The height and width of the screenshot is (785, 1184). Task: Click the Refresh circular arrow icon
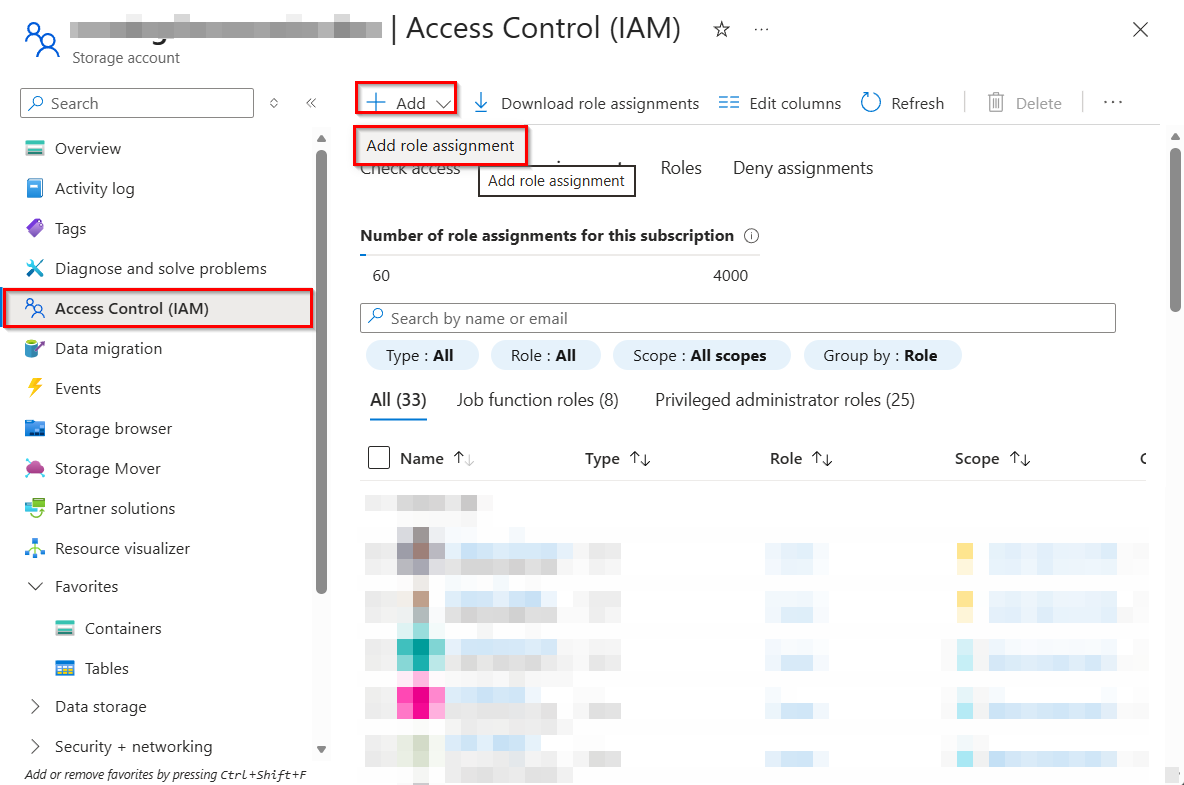(871, 103)
